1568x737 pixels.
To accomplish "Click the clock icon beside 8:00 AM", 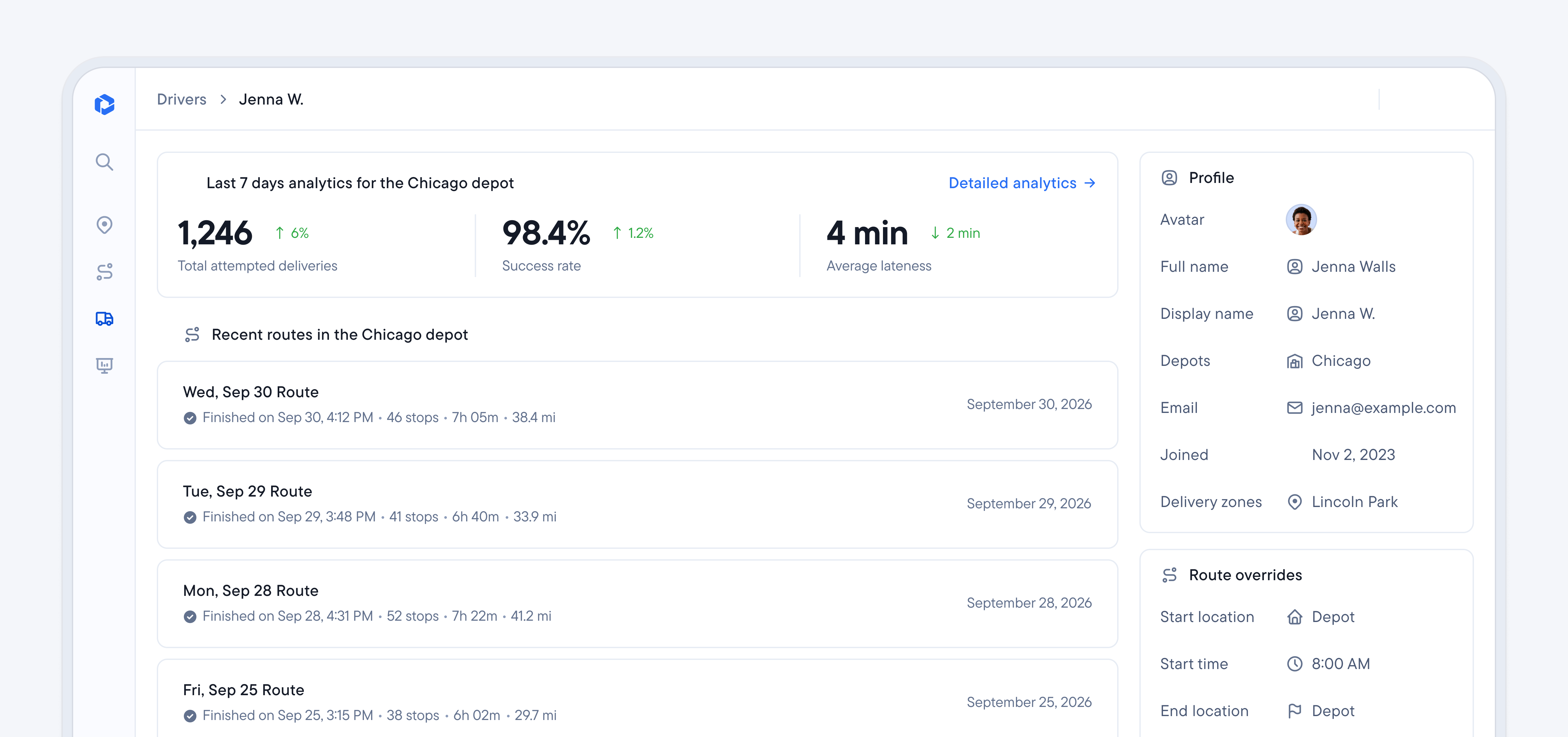I will click(1295, 664).
